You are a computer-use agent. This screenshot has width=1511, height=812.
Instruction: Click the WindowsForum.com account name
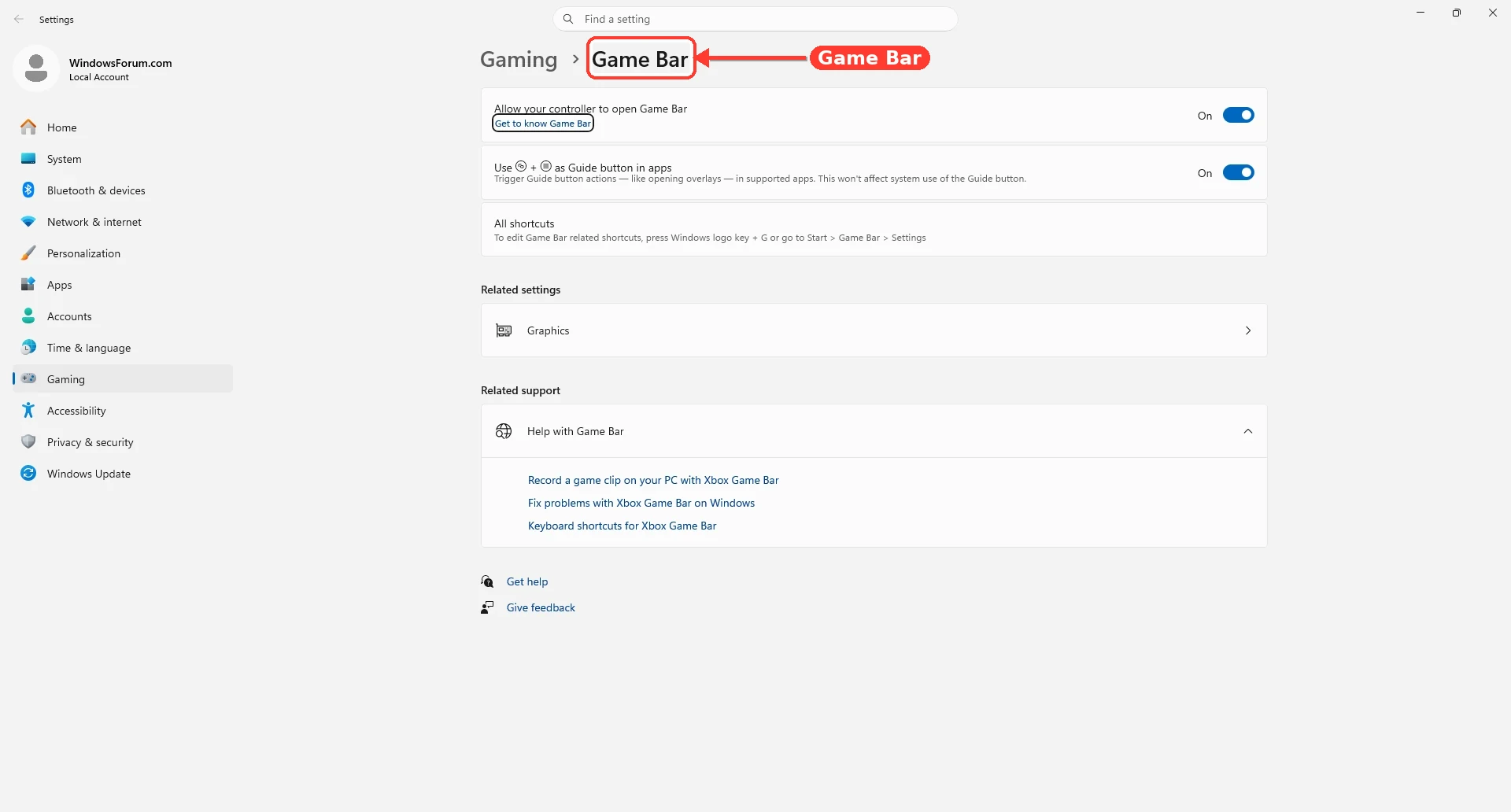click(120, 63)
